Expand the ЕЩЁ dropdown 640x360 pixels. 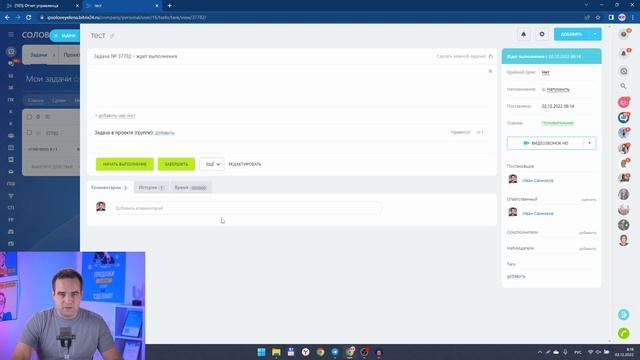tap(212, 164)
